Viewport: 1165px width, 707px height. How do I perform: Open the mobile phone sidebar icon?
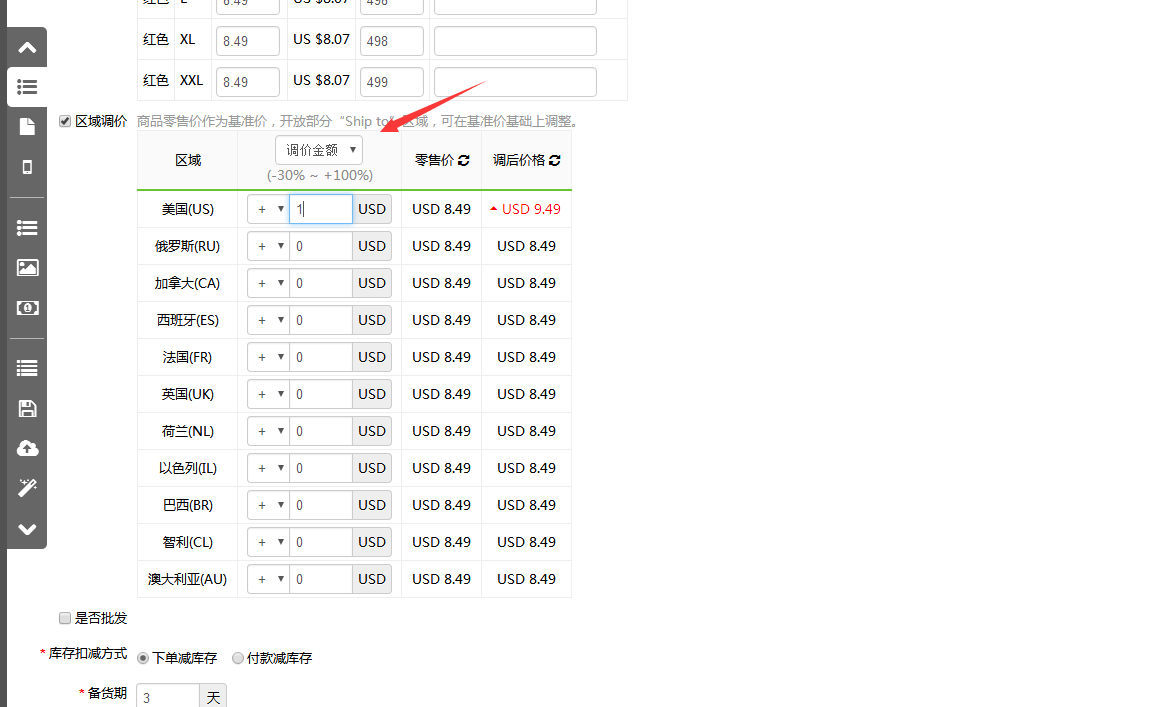[x=27, y=167]
